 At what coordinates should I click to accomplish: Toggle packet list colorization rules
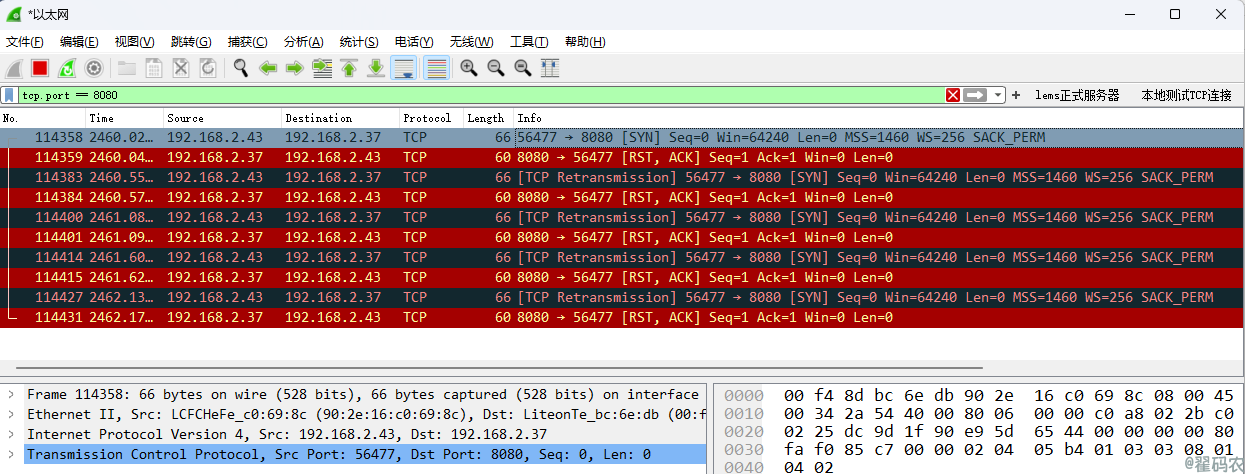tap(436, 68)
